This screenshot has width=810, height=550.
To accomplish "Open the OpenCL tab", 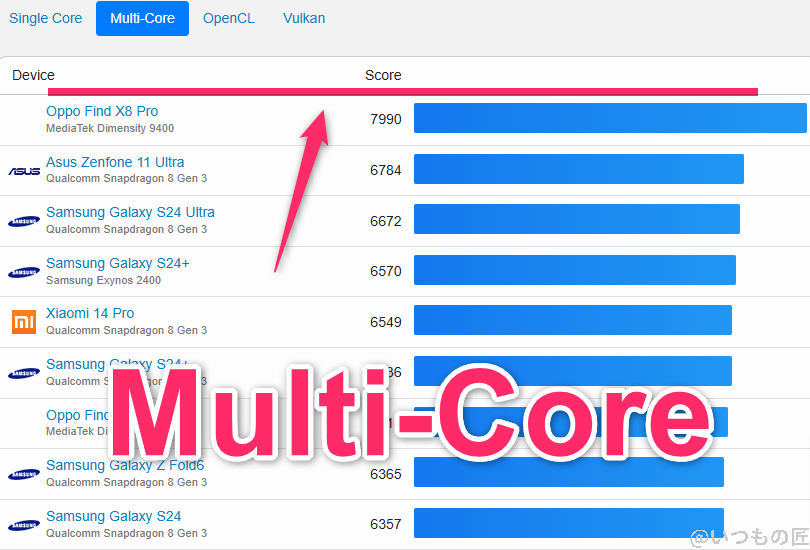I will tap(229, 19).
